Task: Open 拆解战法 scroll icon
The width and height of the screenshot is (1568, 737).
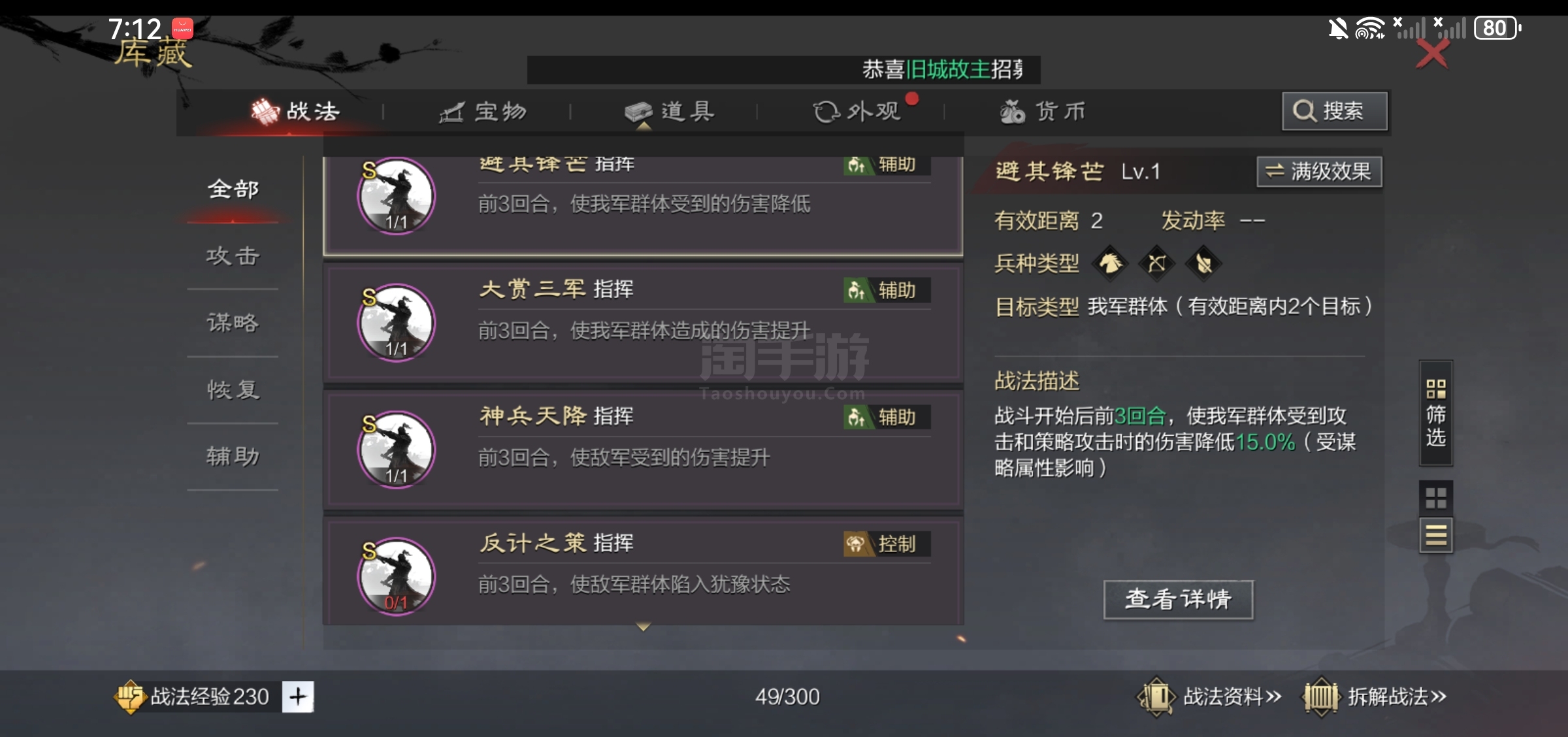Action: pos(1321,696)
